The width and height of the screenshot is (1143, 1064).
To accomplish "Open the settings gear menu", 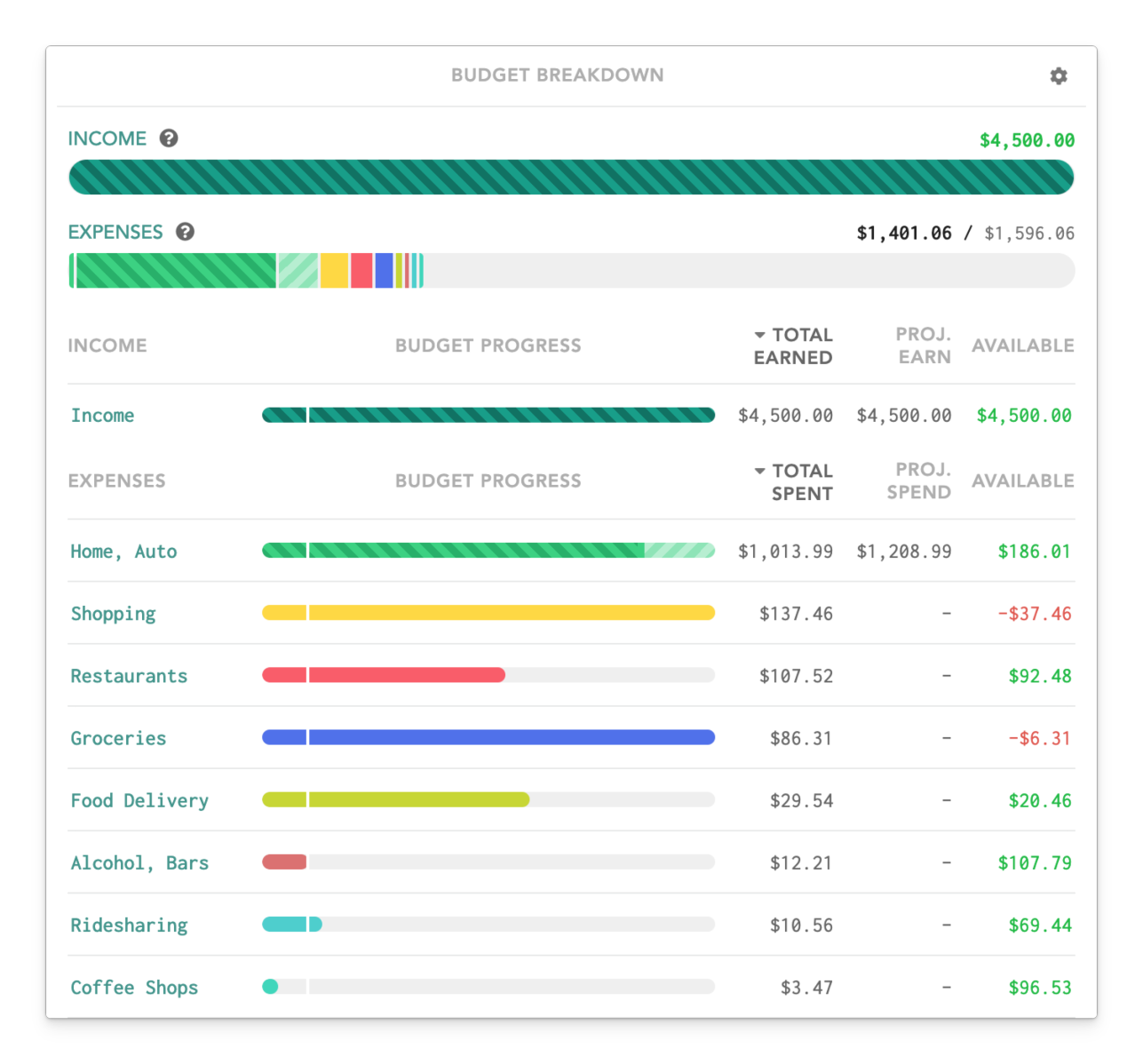I will point(1059,76).
